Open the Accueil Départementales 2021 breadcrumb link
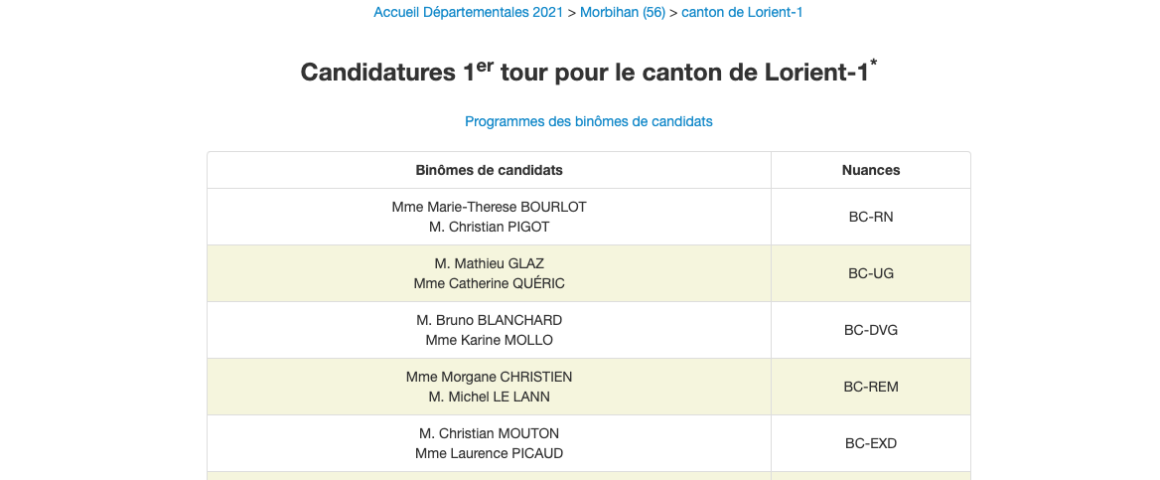This screenshot has width=1160, height=480. (x=469, y=12)
